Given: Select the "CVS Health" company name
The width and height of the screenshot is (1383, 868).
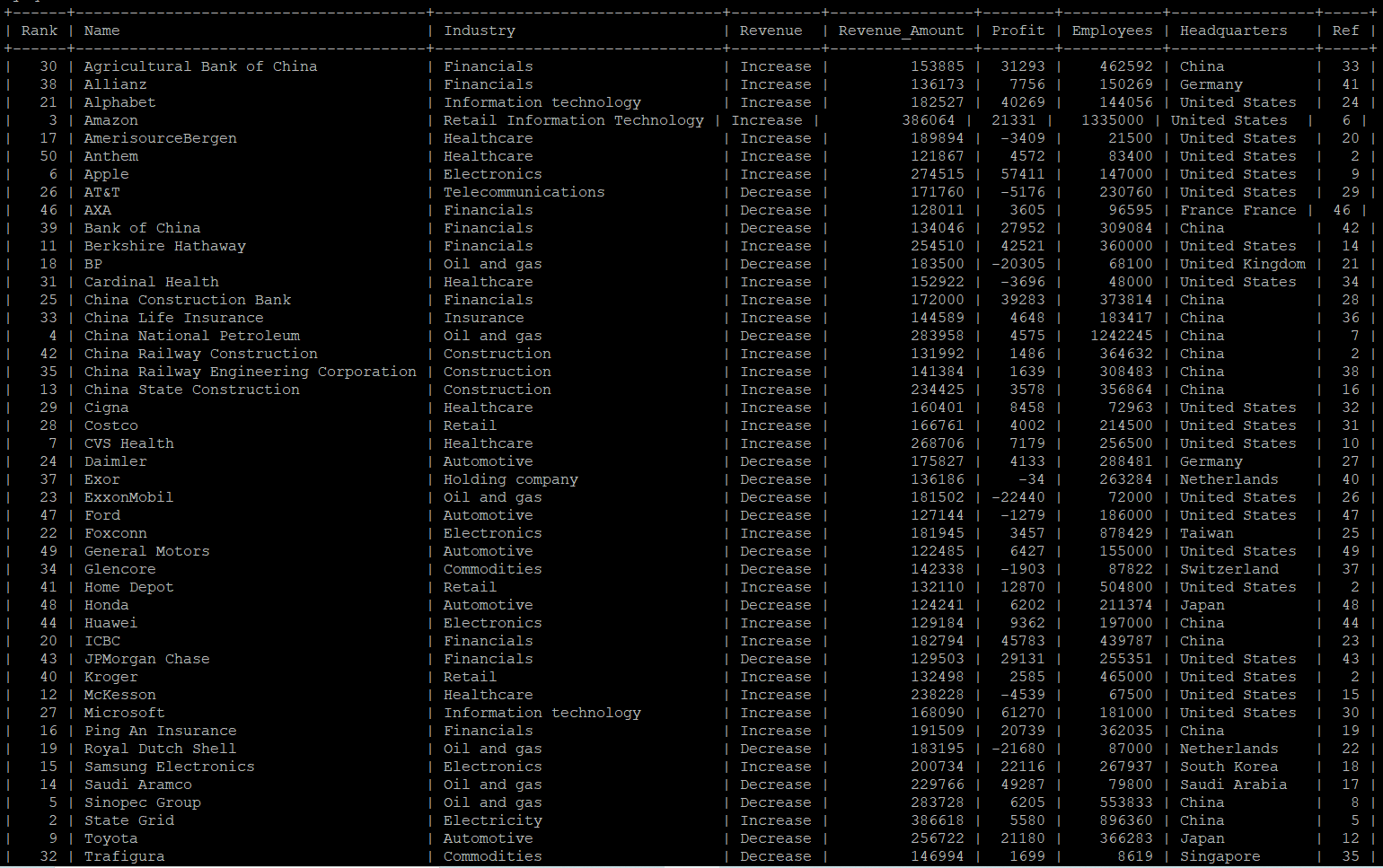Looking at the screenshot, I should [x=128, y=443].
